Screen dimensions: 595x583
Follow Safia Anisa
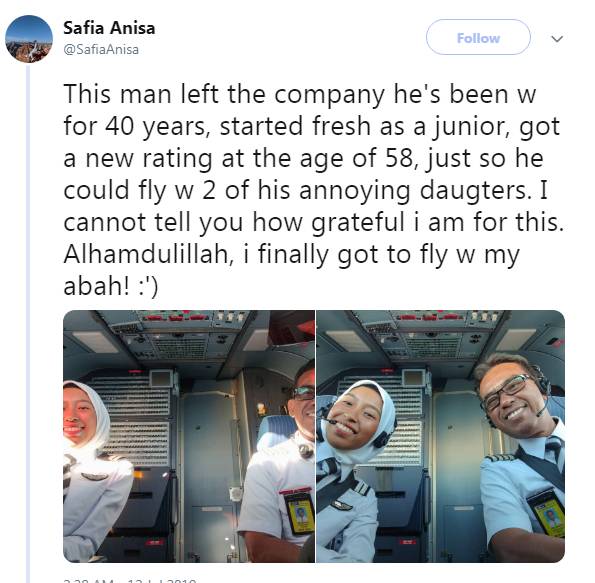[478, 37]
